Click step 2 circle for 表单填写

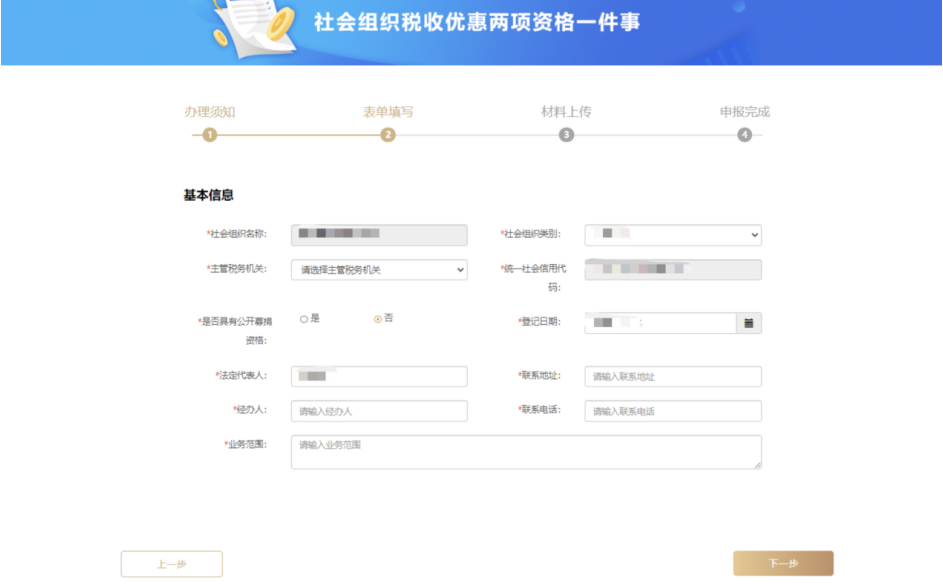click(x=388, y=135)
